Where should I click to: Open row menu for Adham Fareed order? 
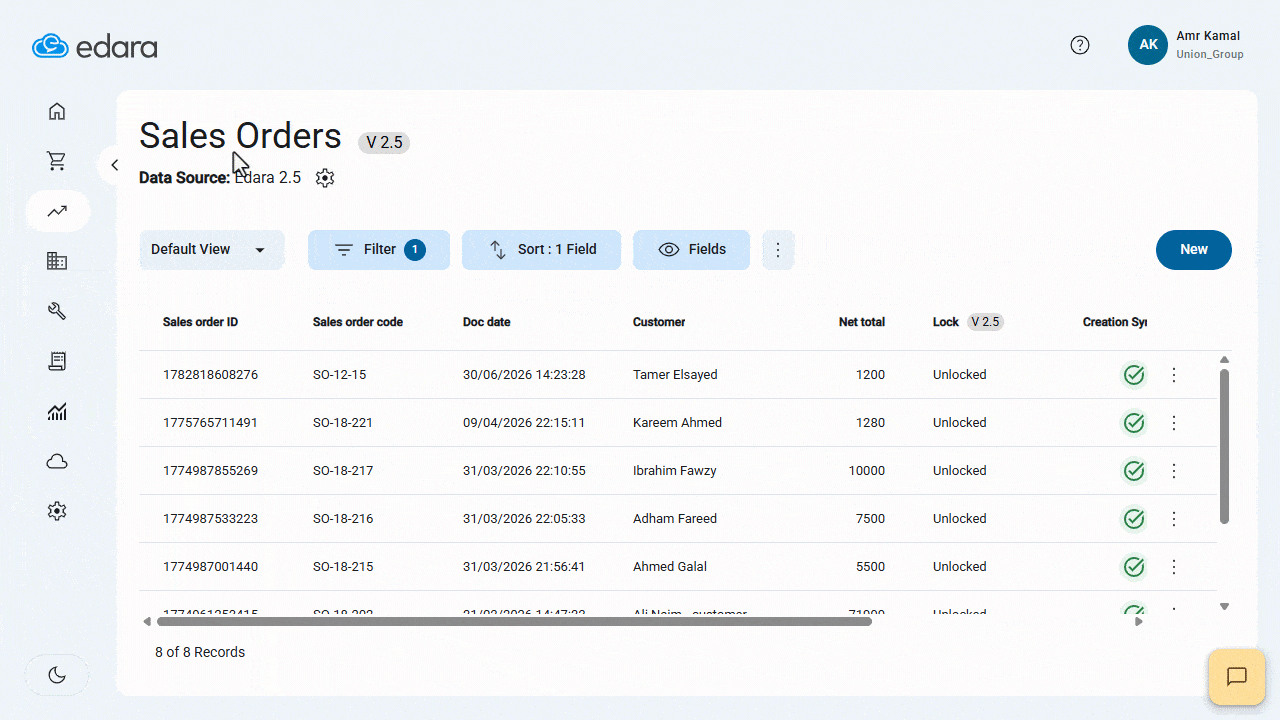tap(1174, 519)
